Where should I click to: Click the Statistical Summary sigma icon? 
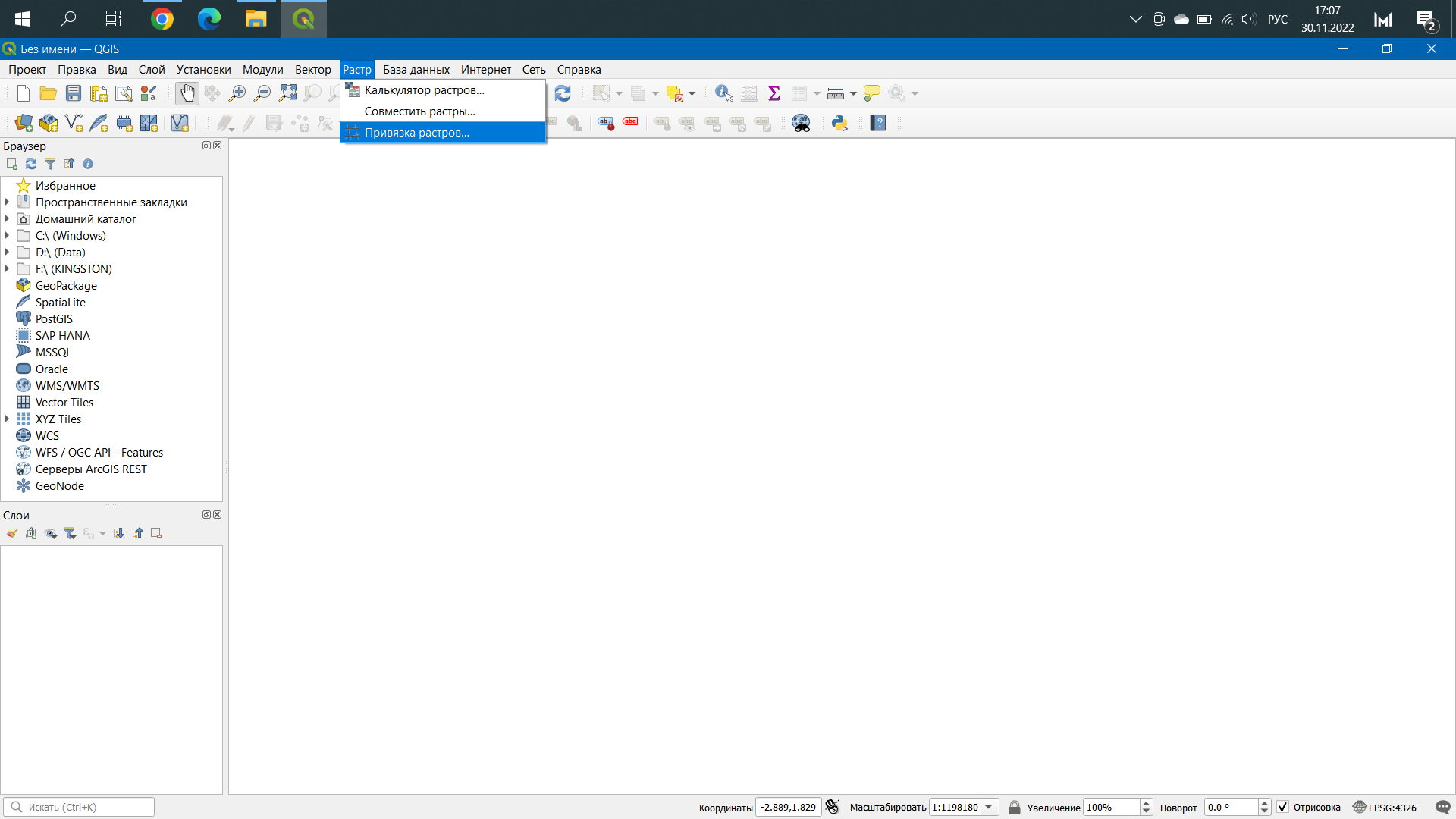coord(774,93)
